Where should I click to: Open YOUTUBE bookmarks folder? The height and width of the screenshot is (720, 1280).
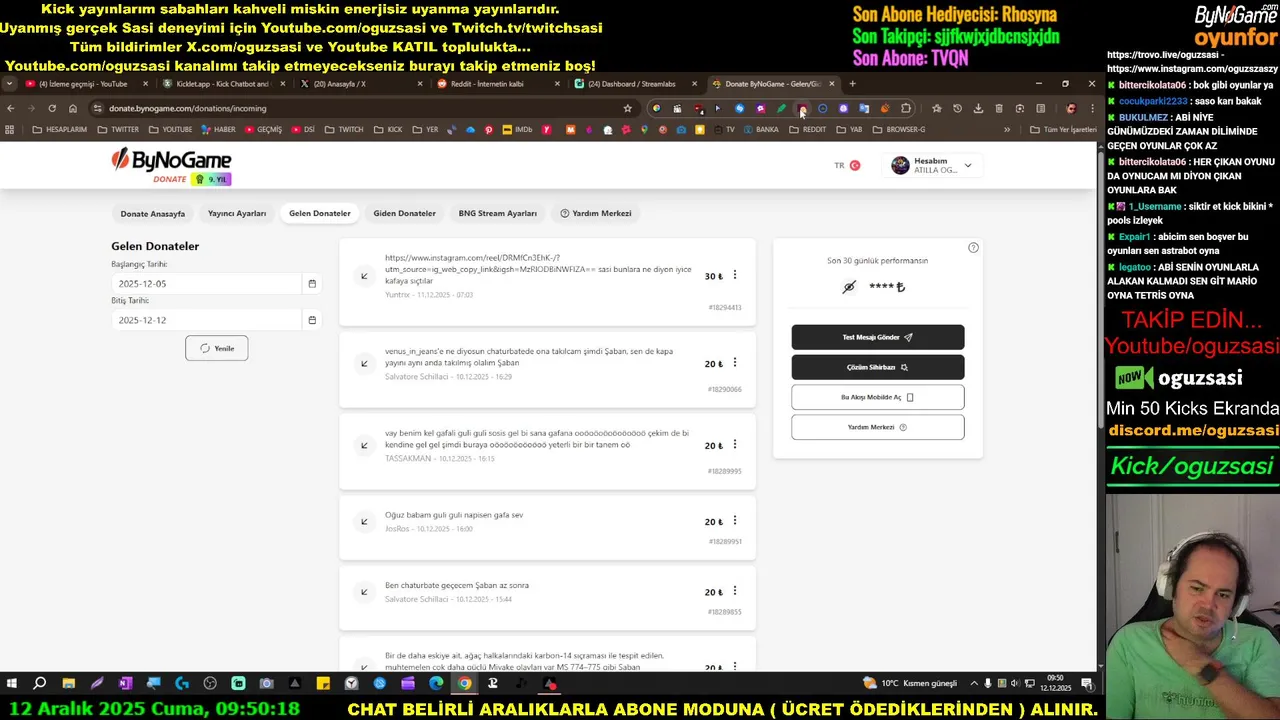(x=170, y=129)
